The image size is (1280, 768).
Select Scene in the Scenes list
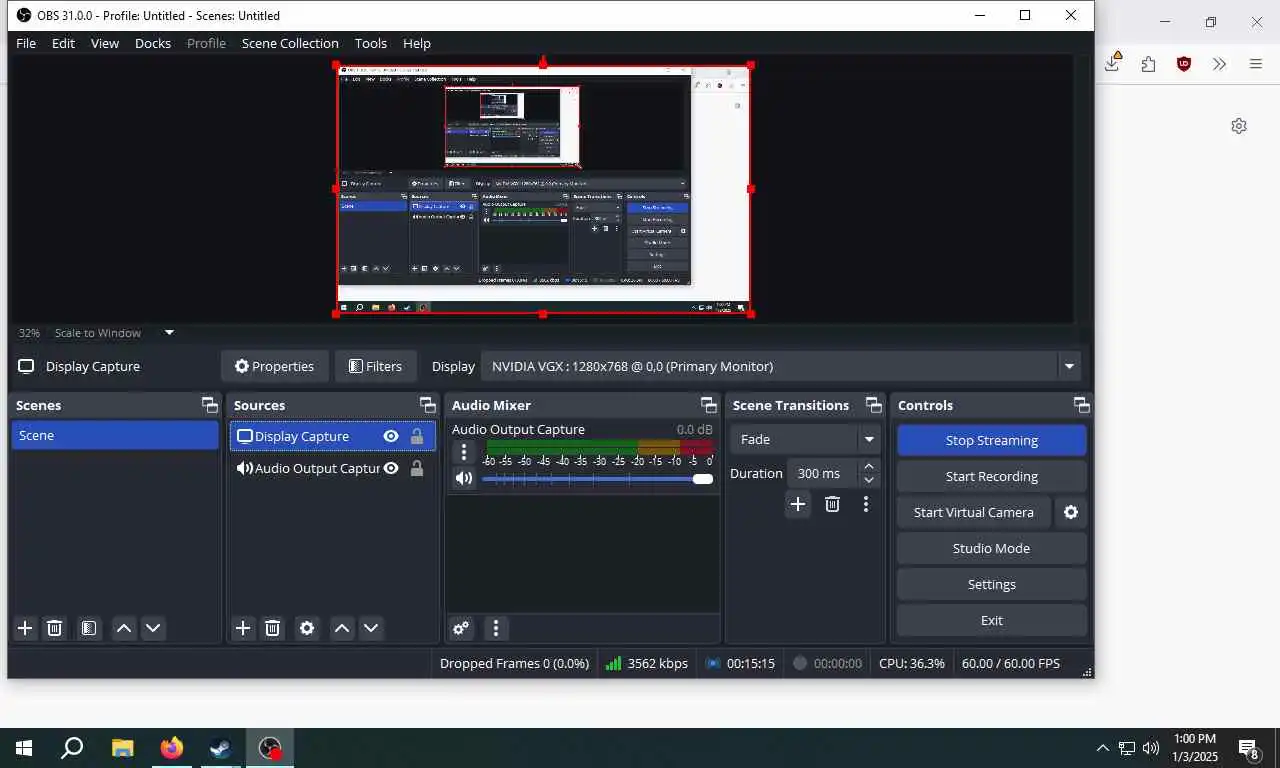pyautogui.click(x=115, y=435)
